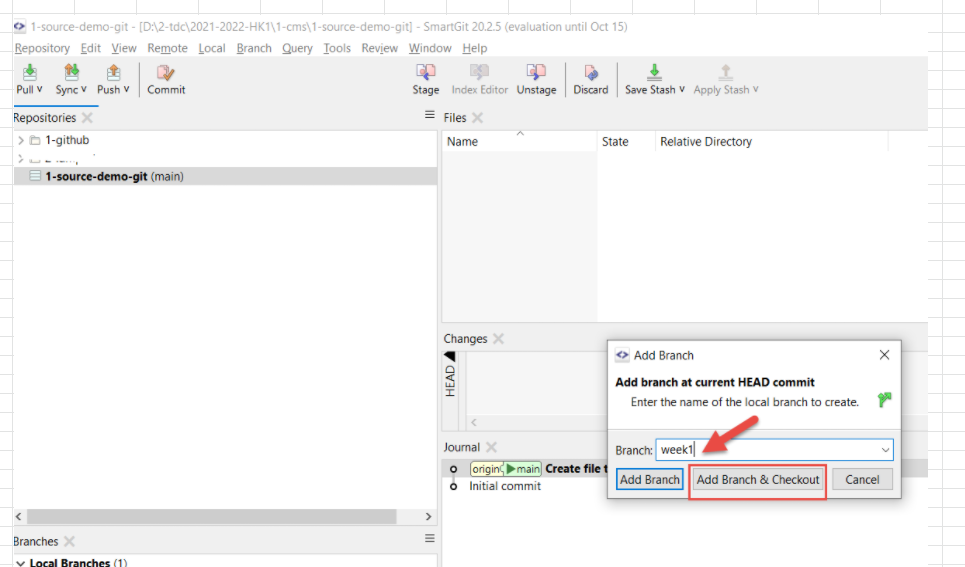965x567 pixels.
Task: Open the Index Editor tool
Action: (x=479, y=79)
